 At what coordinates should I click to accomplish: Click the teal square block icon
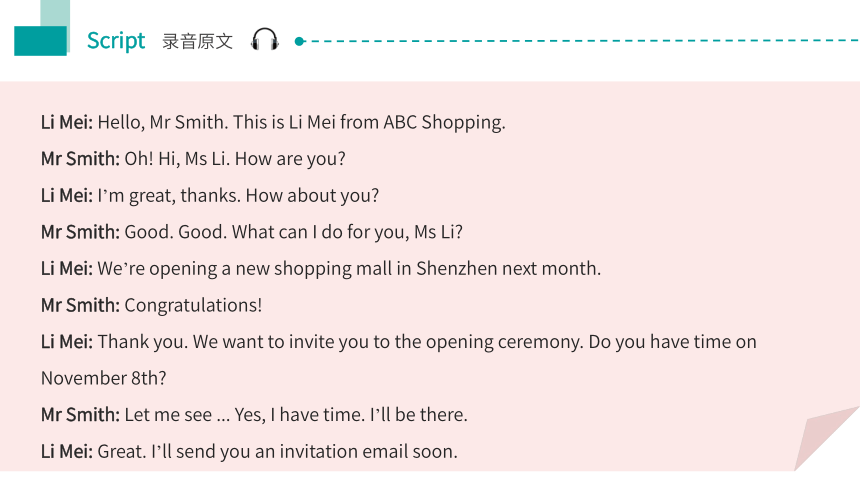[41, 41]
